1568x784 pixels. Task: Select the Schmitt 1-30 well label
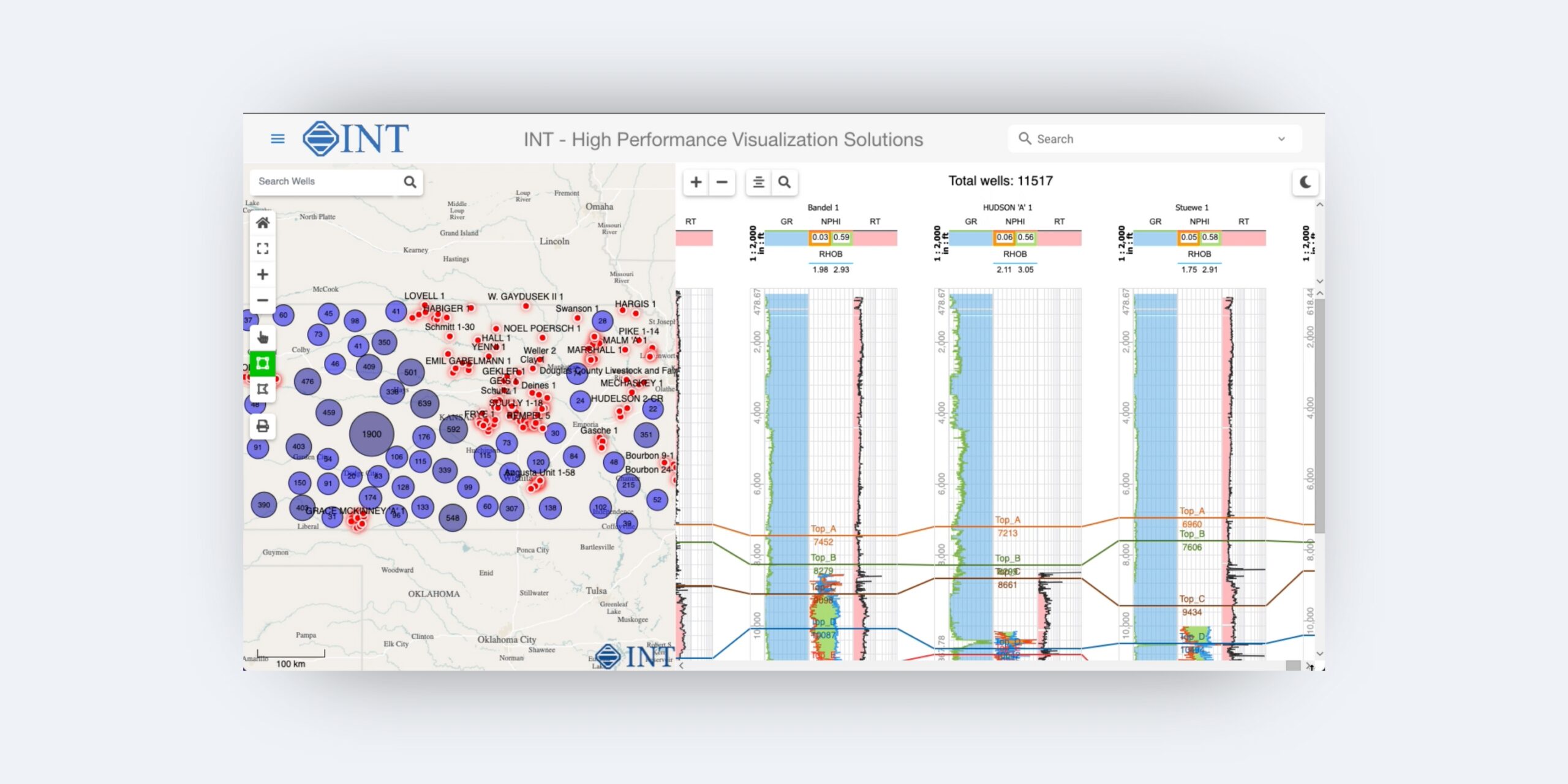coord(450,327)
